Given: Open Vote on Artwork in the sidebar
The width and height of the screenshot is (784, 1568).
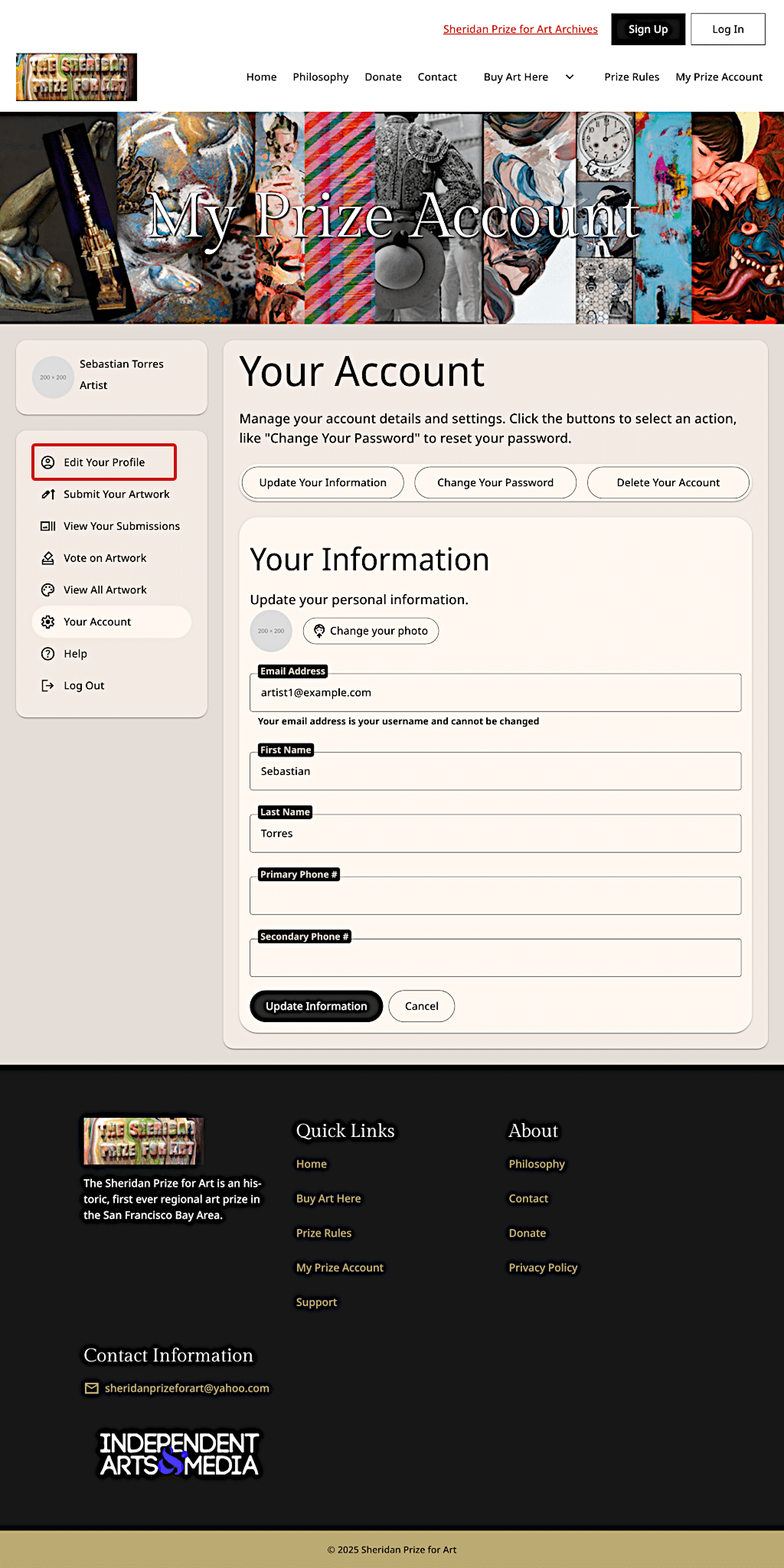Looking at the screenshot, I should pos(112,558).
